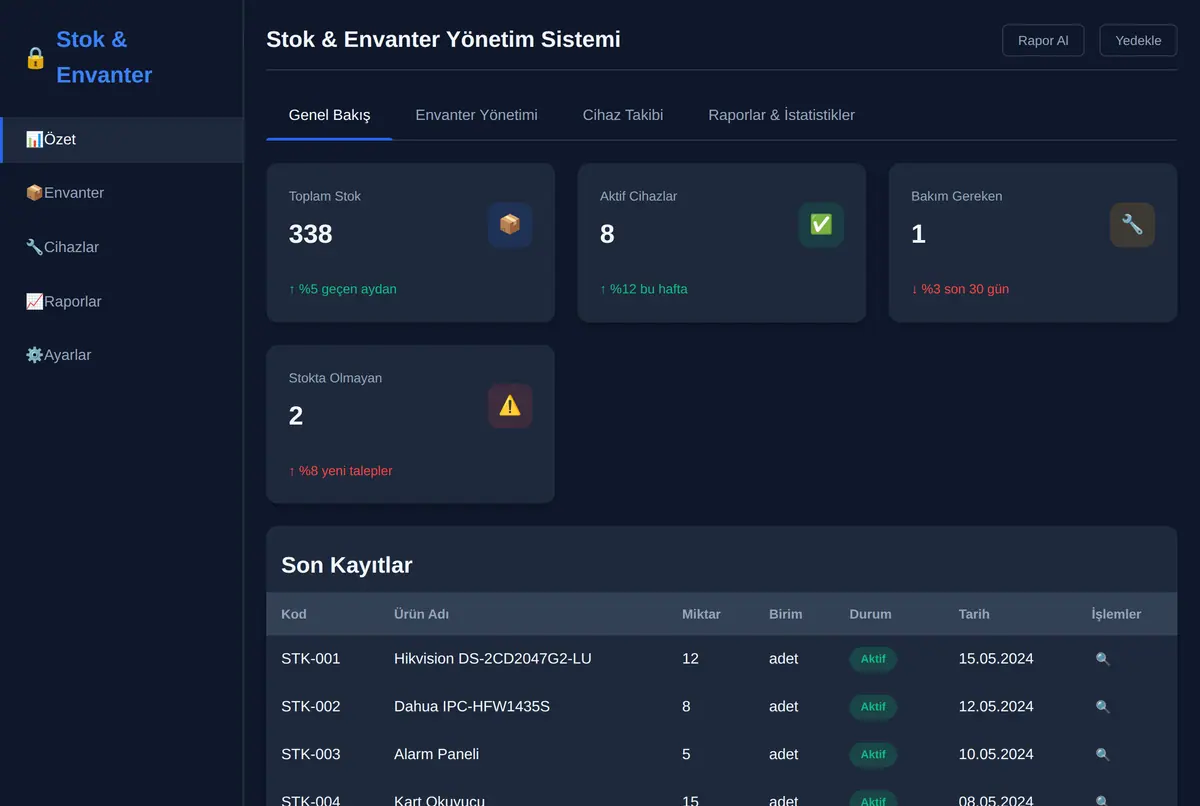
Task: View the Alarm Paneli record with magnifier icon
Action: coord(1103,755)
